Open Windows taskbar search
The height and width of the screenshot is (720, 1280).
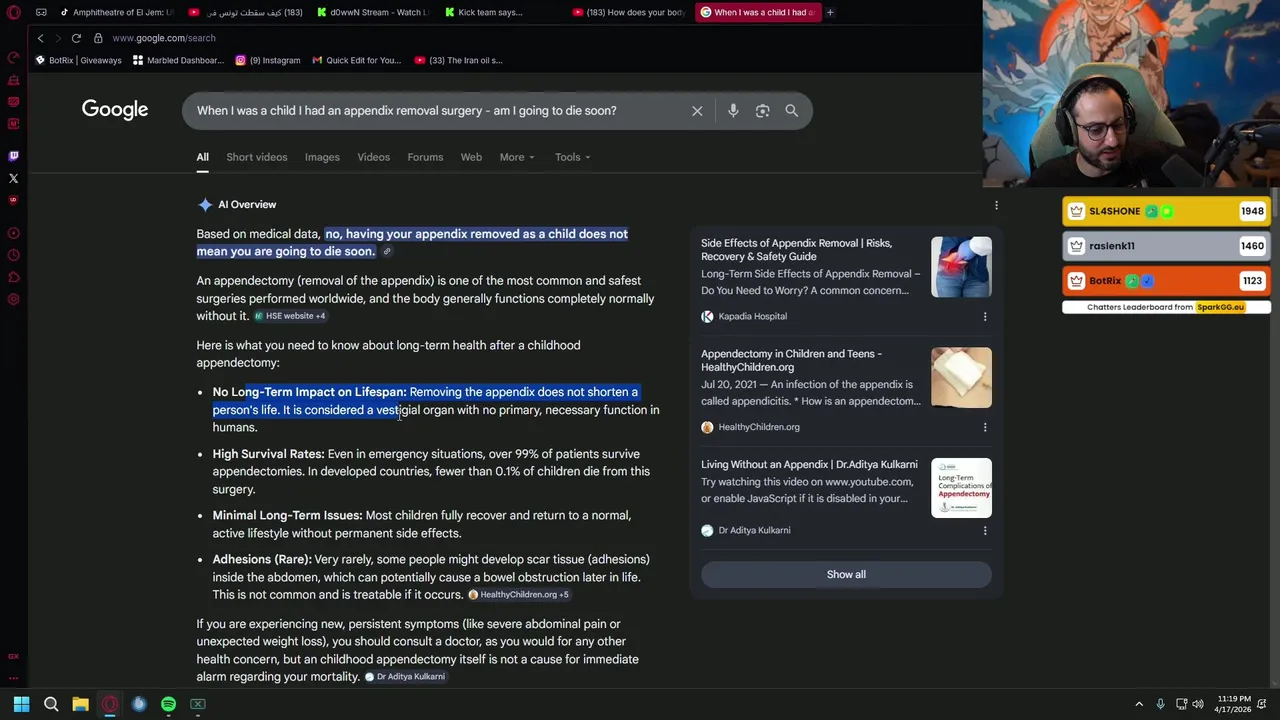coord(51,704)
